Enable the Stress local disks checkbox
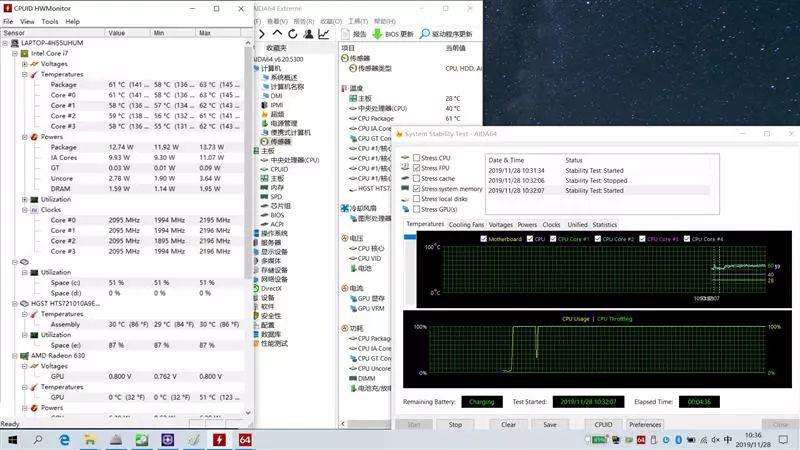The height and width of the screenshot is (450, 800). point(417,199)
